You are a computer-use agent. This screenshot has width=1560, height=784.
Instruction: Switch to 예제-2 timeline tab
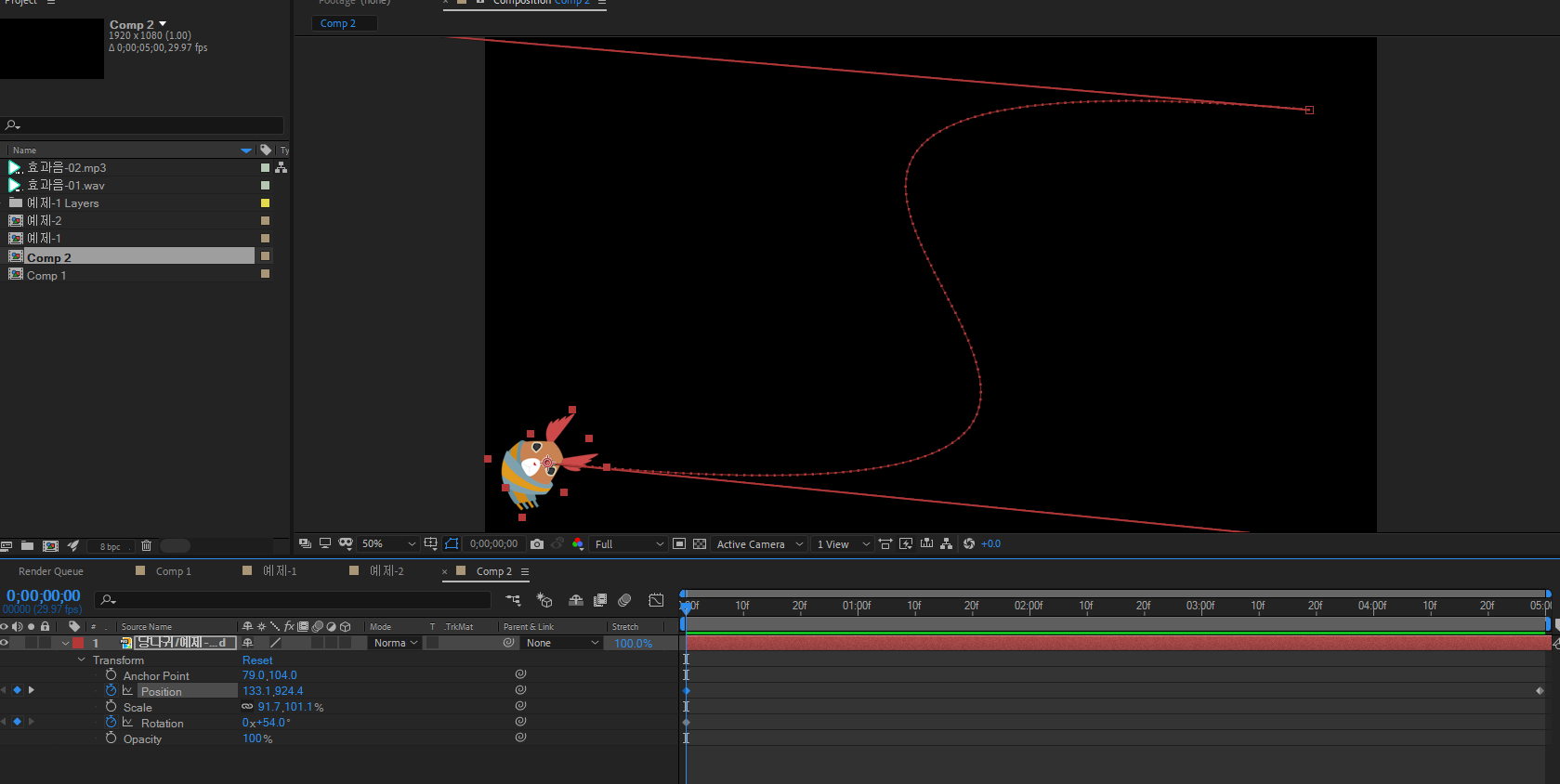point(387,571)
